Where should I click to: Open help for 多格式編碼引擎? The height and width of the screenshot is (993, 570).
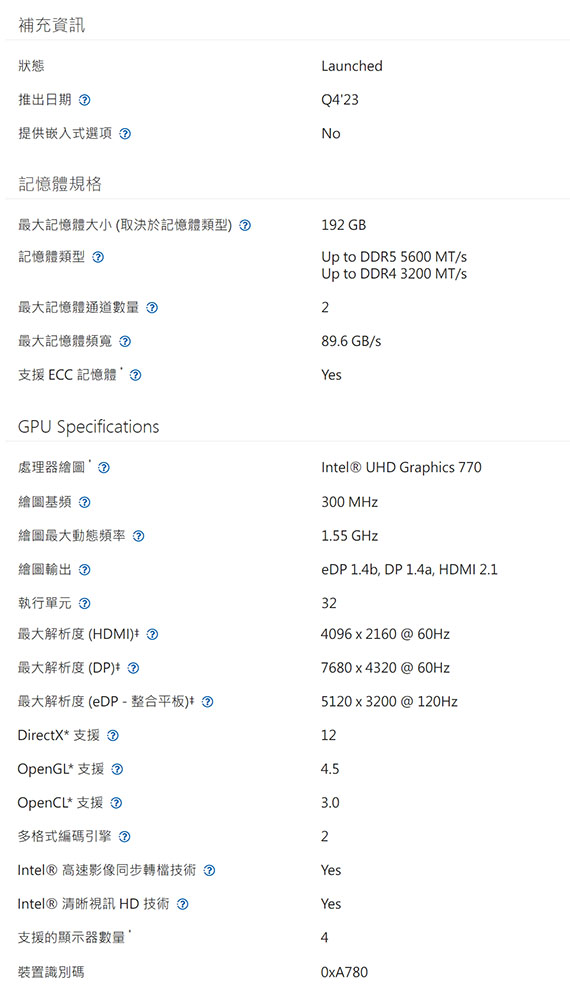pos(125,837)
